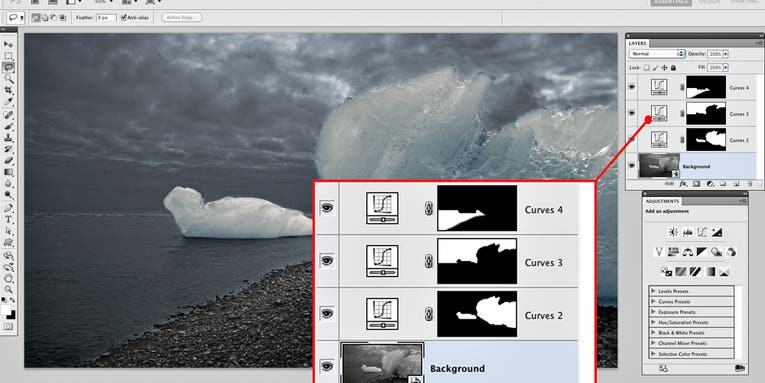Select the Blur tool
The image size is (765, 383).
click(9, 182)
